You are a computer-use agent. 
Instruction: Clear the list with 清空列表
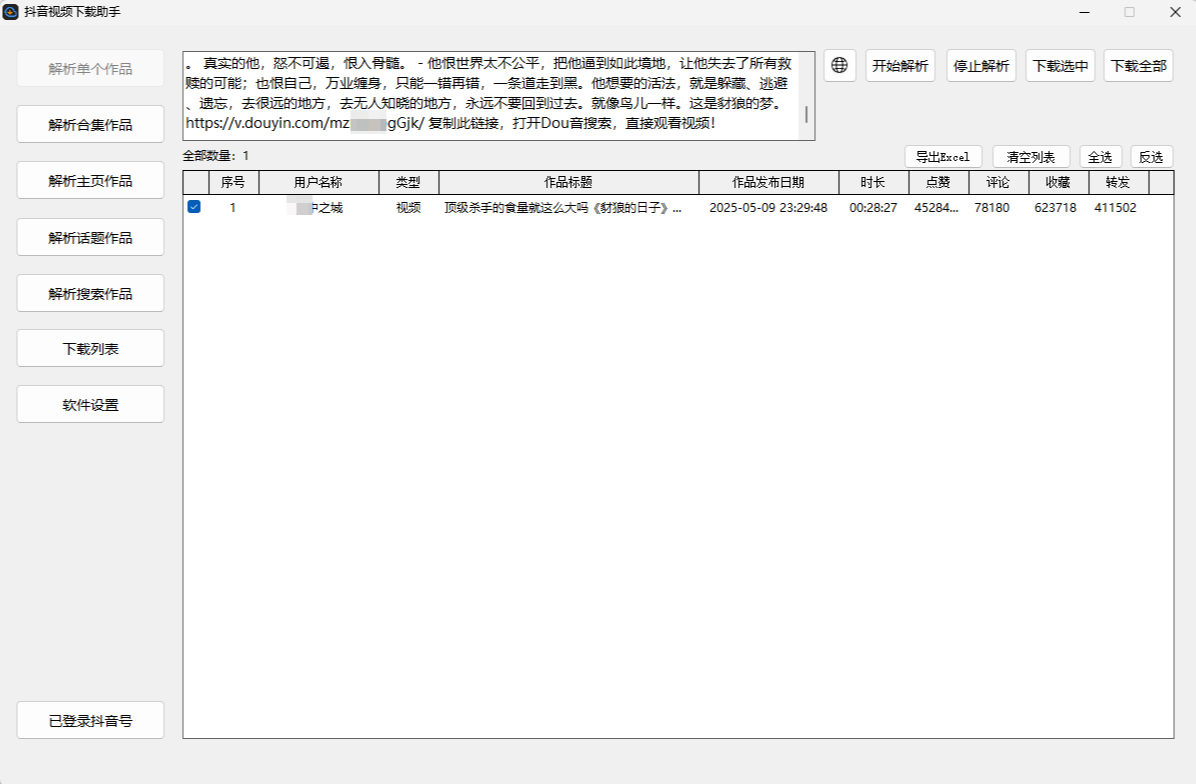[x=1030, y=156]
